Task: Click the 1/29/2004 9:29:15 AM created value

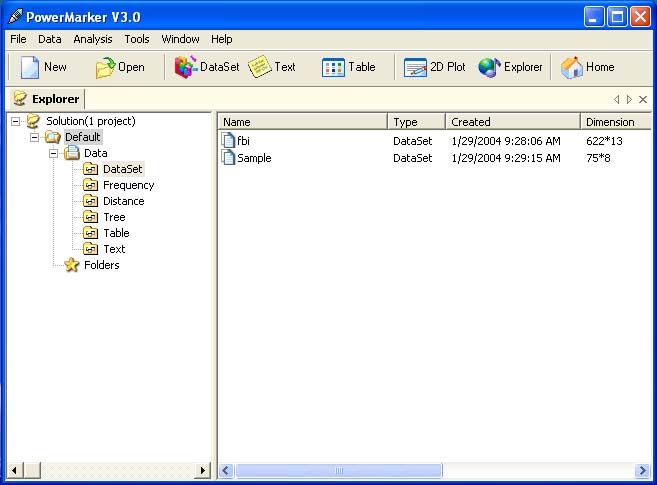Action: pyautogui.click(x=506, y=158)
